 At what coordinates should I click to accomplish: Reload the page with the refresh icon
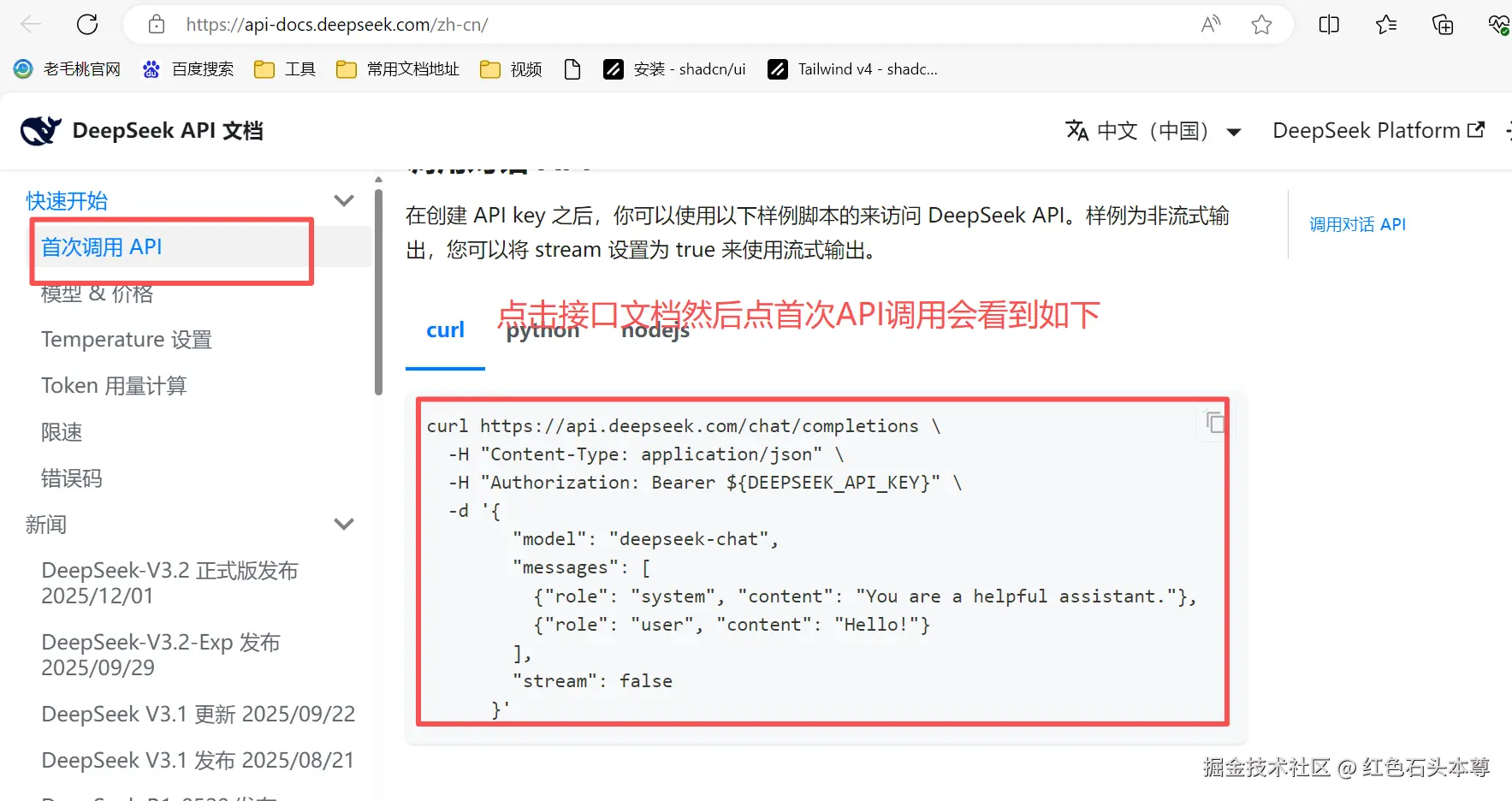pos(87,24)
